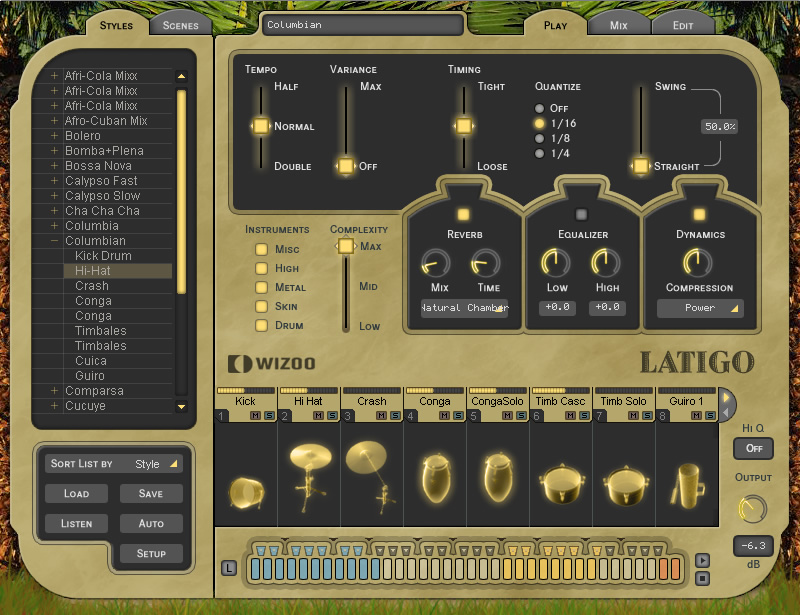This screenshot has height=615, width=800.
Task: Mute the Hi Hat track
Action: [x=318, y=415]
